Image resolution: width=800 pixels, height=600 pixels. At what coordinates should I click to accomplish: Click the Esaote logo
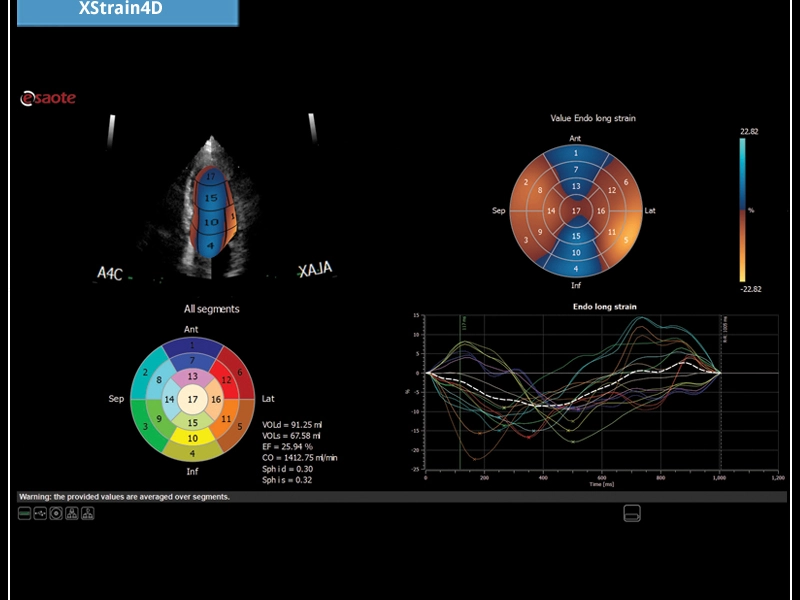pyautogui.click(x=48, y=98)
